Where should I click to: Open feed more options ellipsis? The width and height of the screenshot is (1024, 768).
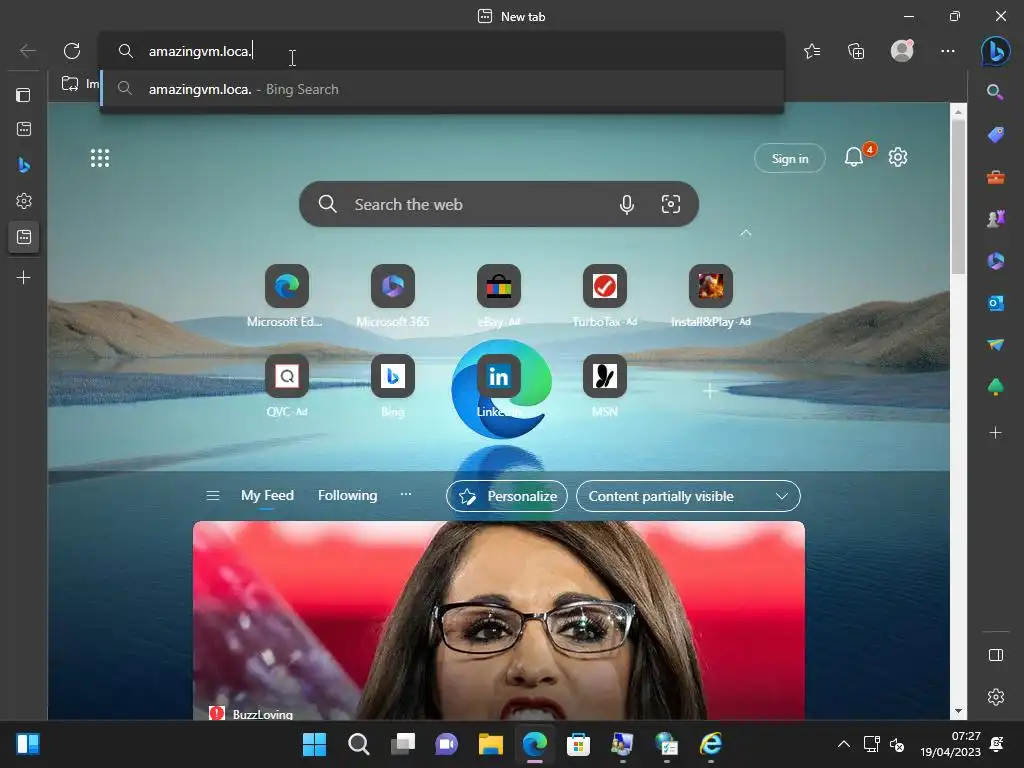[x=406, y=494]
